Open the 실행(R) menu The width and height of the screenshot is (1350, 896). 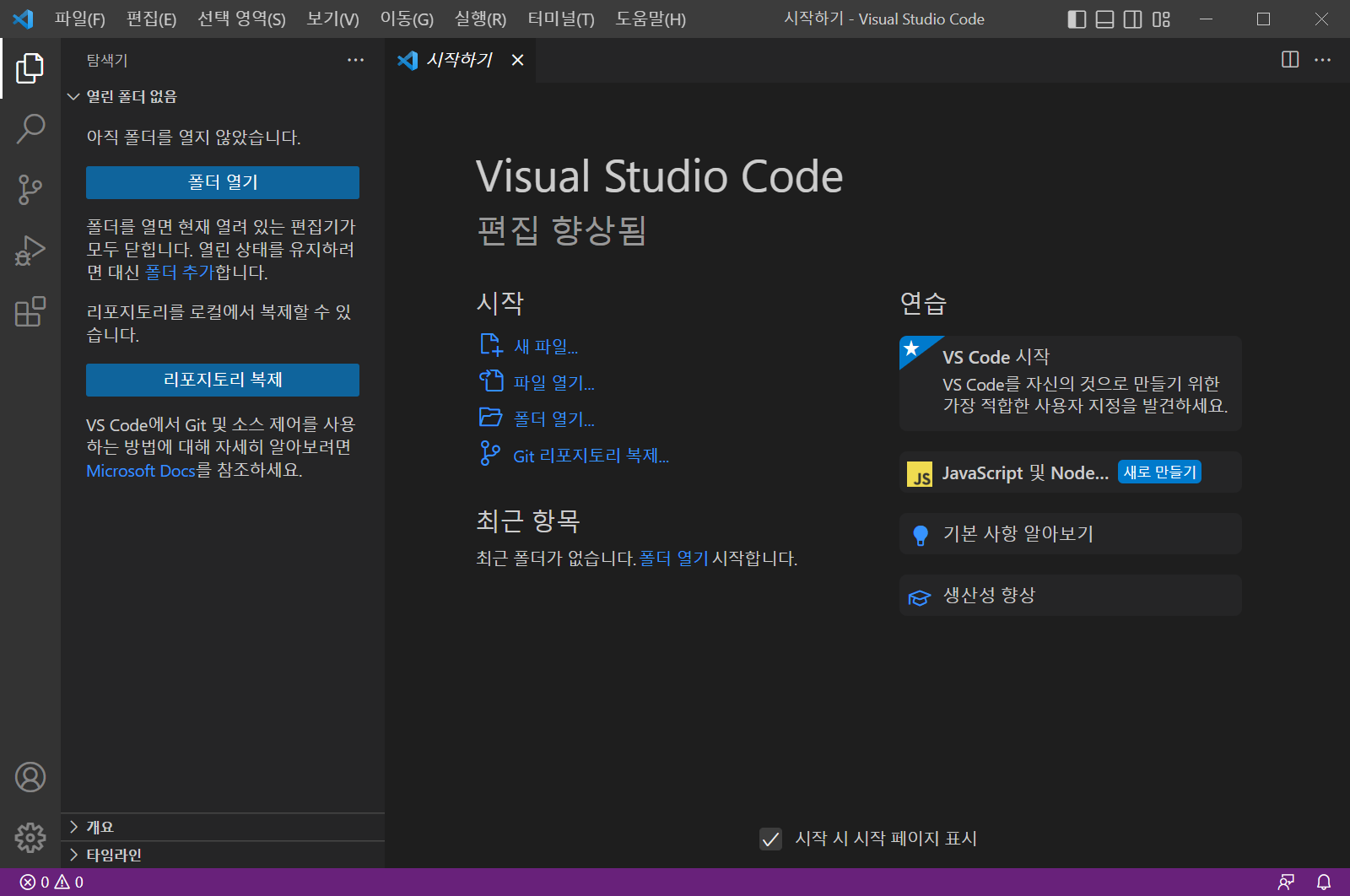point(480,19)
